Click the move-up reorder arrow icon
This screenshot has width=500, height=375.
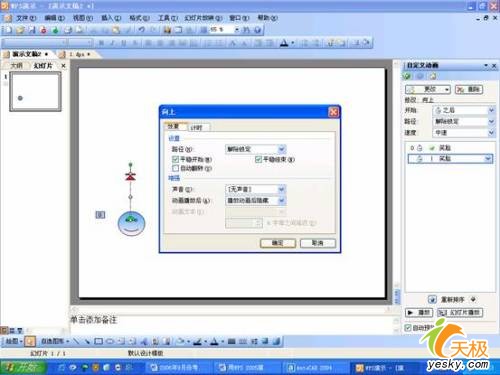(432, 299)
